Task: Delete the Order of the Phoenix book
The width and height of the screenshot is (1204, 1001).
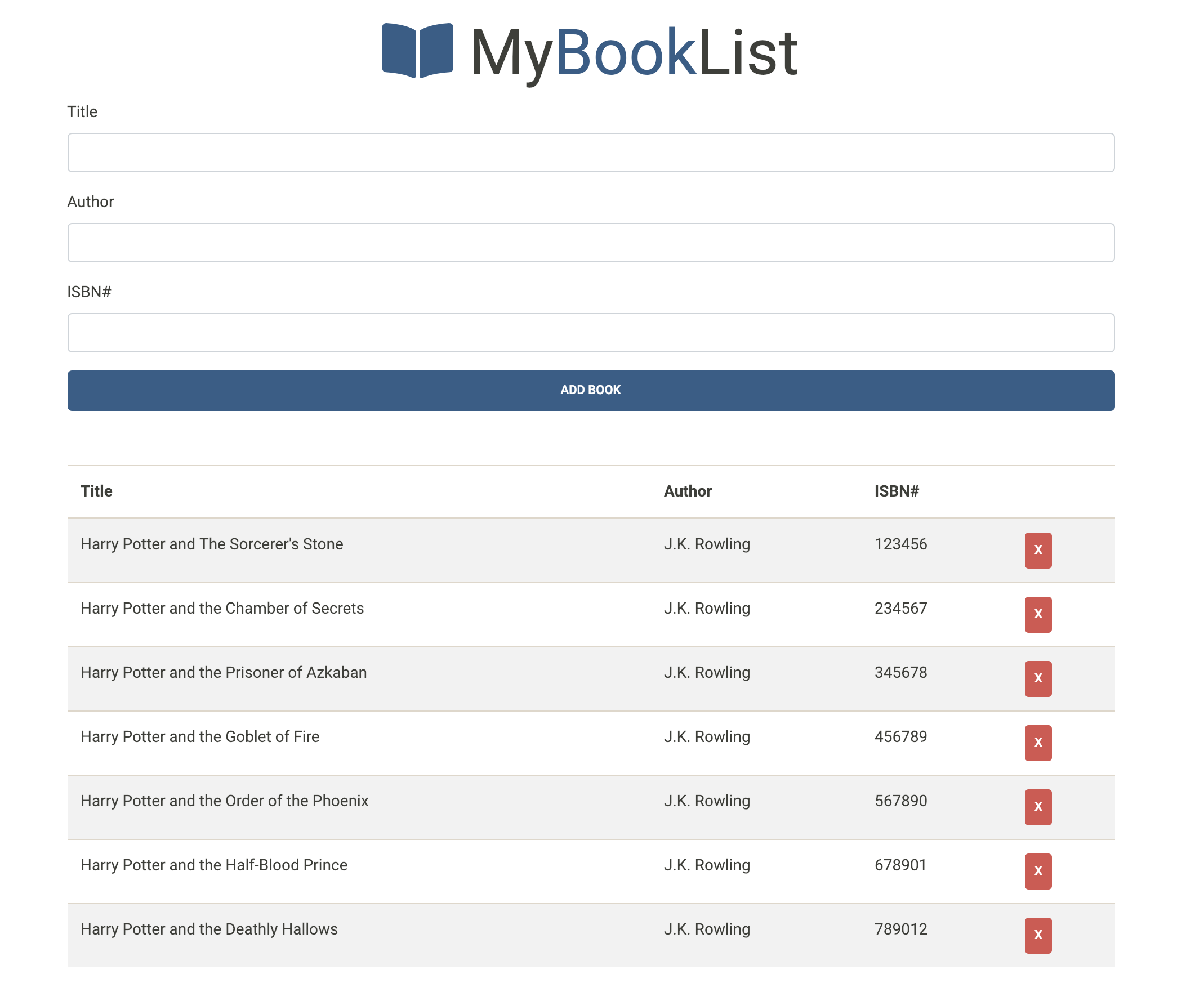Action: click(x=1038, y=807)
